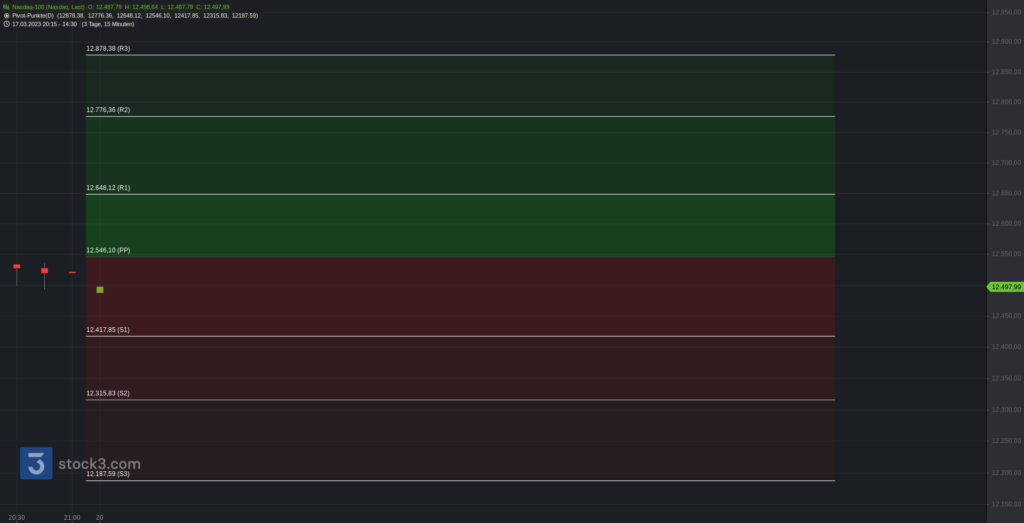Click the 21:00 marker on time axis

(72, 518)
